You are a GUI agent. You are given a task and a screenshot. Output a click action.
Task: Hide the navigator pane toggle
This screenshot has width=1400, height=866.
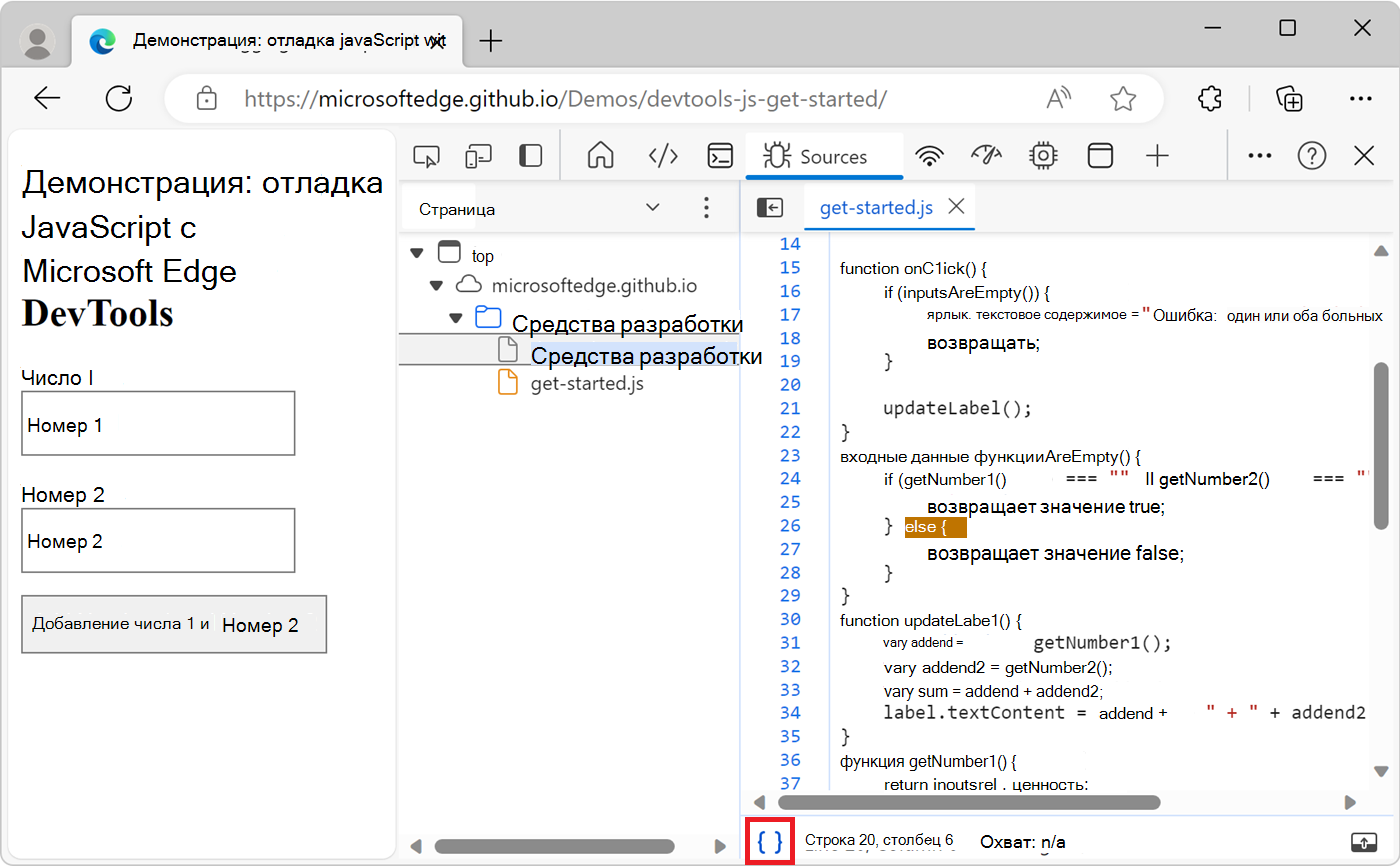point(769,207)
